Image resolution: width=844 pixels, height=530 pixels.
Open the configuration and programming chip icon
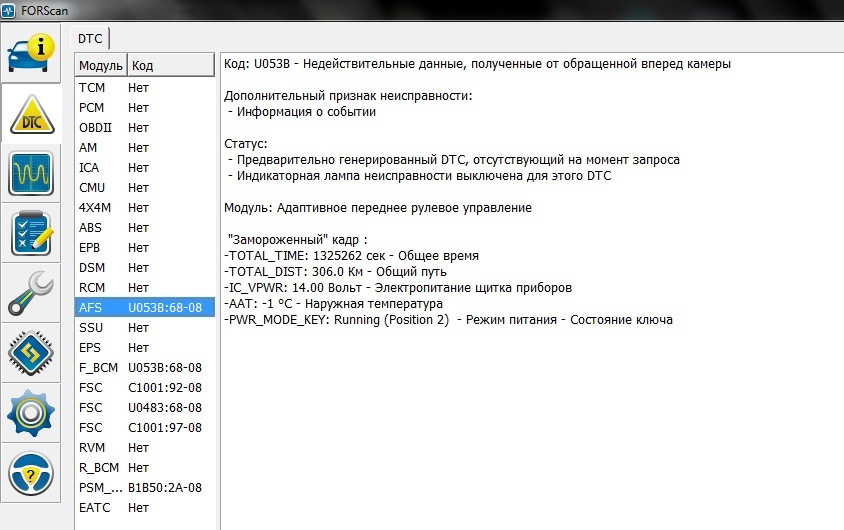[x=31, y=353]
